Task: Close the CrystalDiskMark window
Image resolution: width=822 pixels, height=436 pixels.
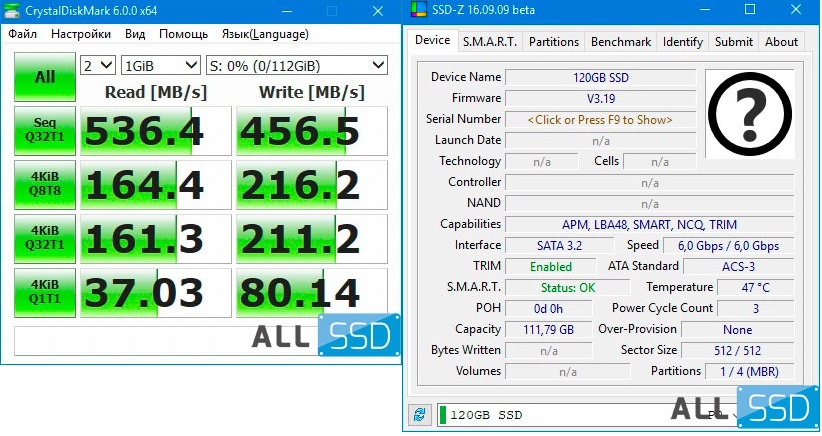Action: pos(377,11)
